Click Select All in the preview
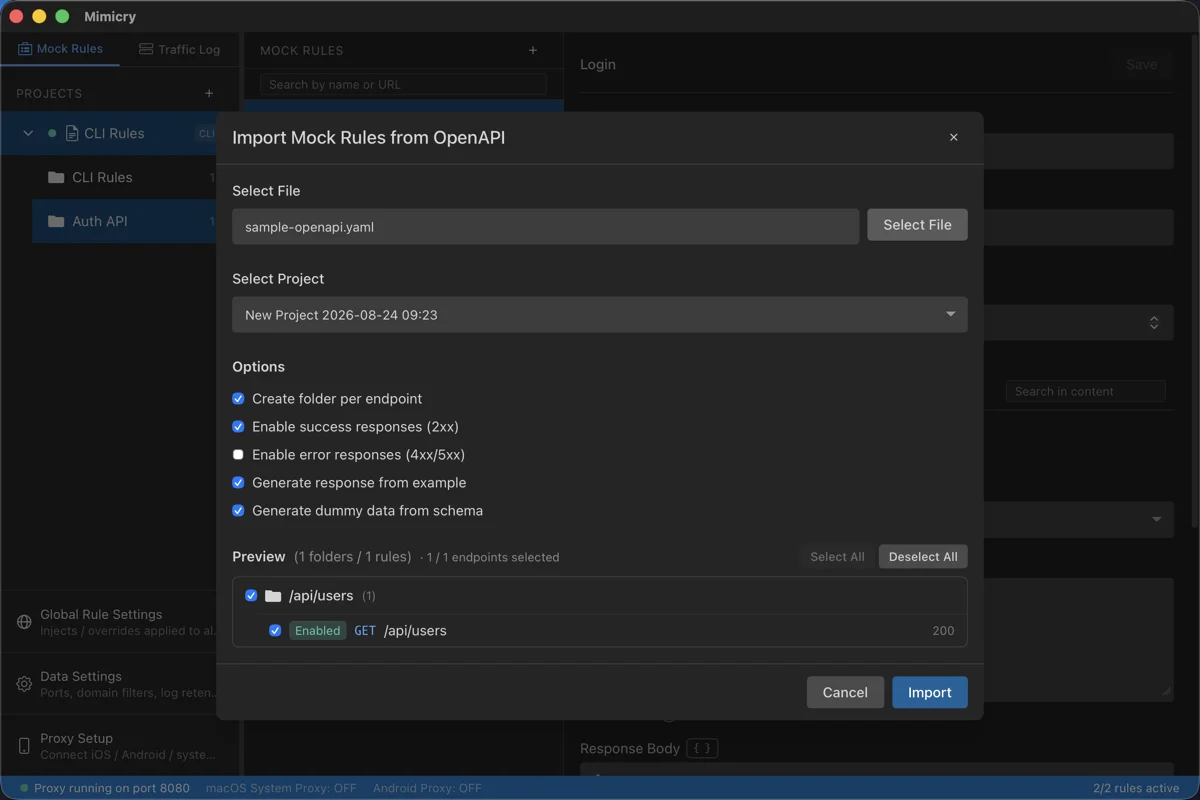 pos(837,556)
